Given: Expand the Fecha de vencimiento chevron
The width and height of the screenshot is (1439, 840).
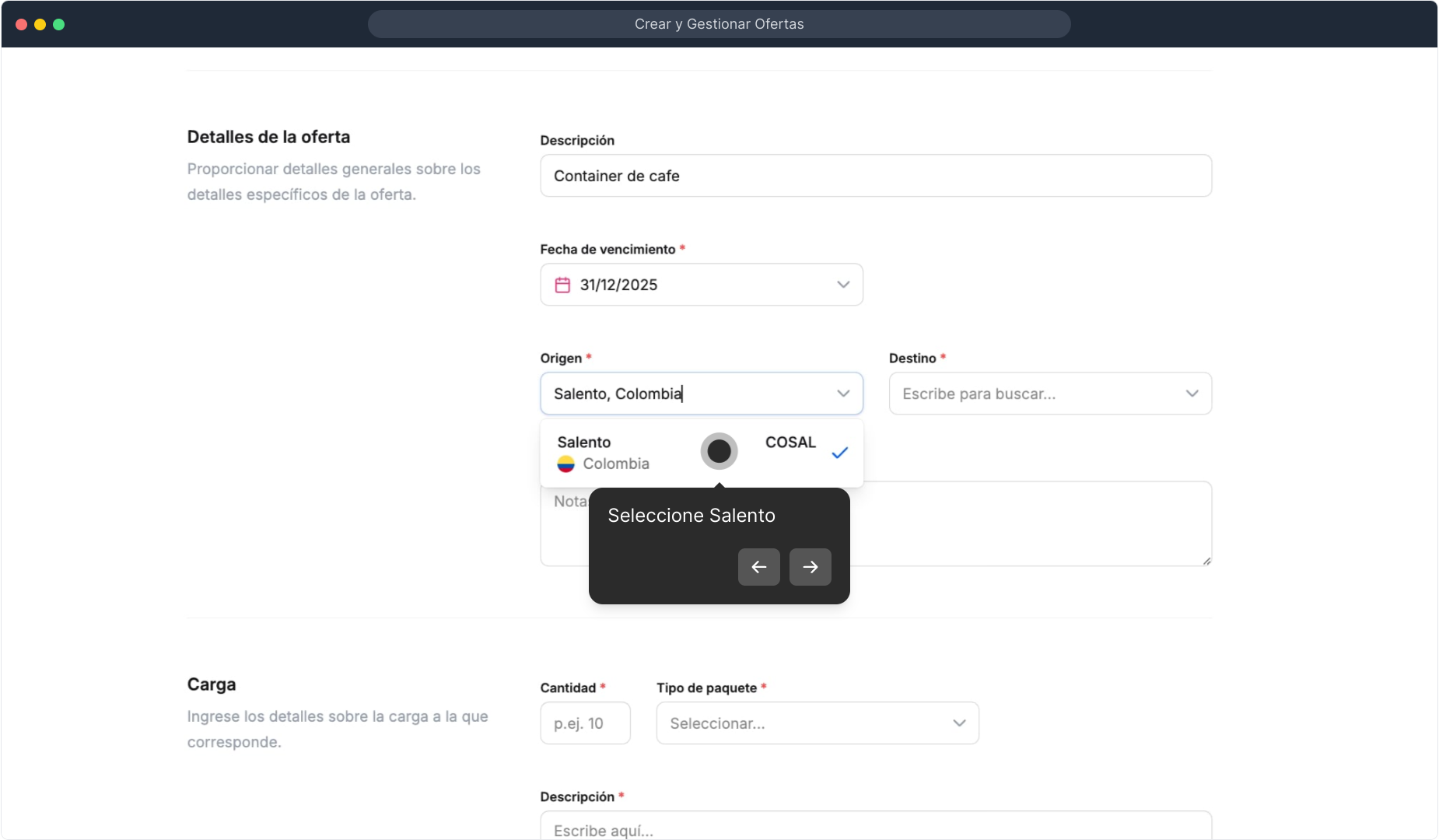Looking at the screenshot, I should 843,285.
